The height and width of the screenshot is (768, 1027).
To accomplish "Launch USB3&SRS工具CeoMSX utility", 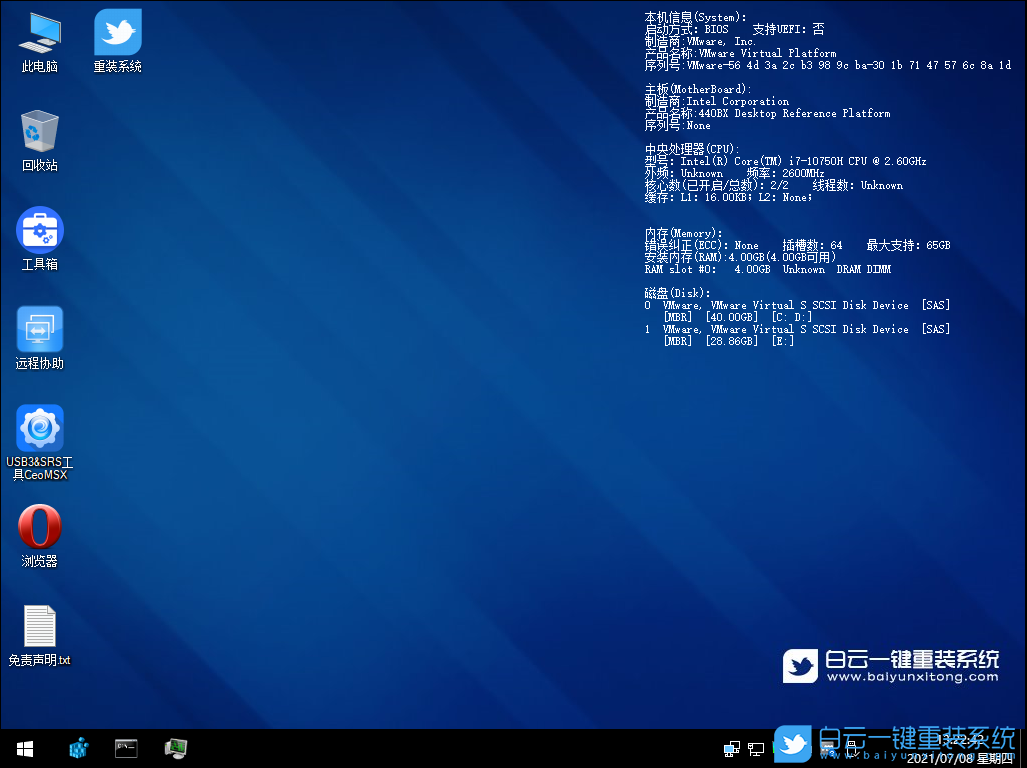I will coord(39,428).
